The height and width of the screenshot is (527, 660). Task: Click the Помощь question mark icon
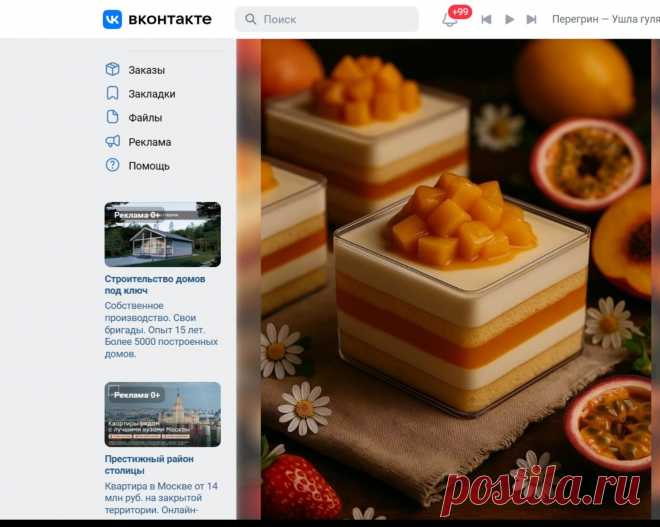(x=112, y=165)
